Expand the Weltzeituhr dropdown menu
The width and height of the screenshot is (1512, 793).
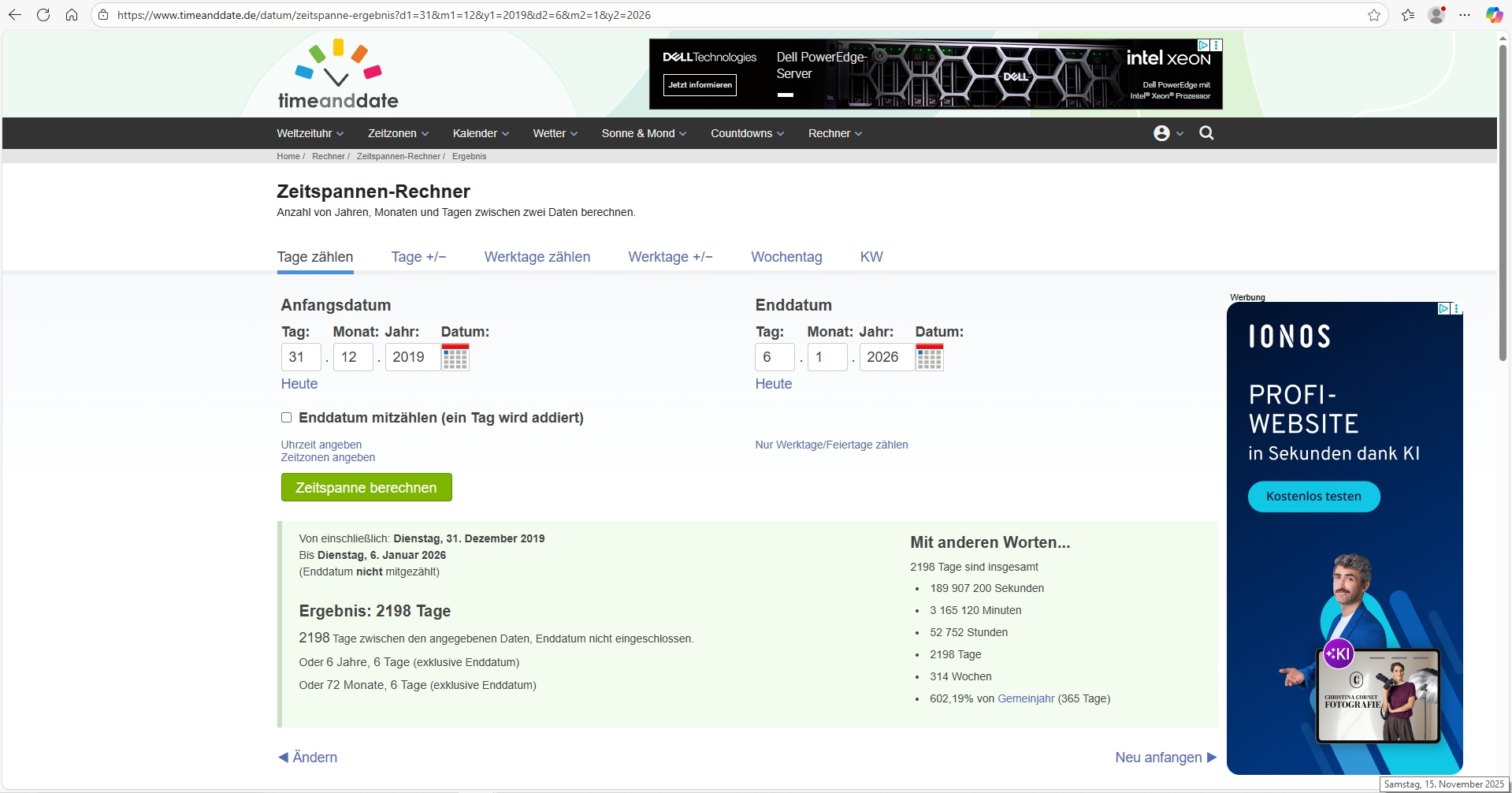coord(310,133)
